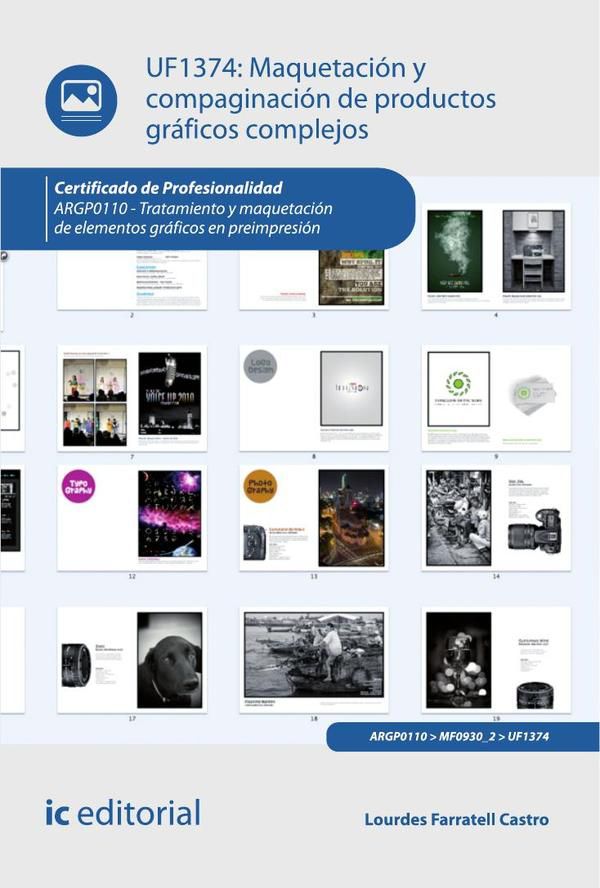Click the Certificado de Profesionalidad heading

[x=168, y=188]
